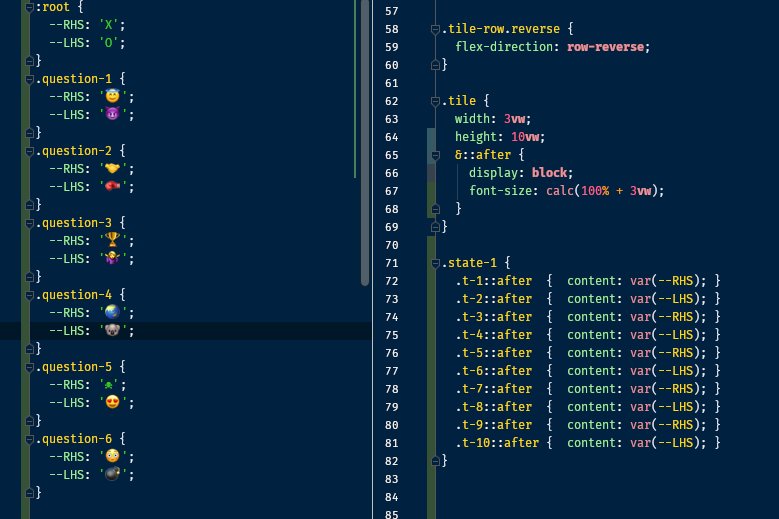
Task: Click var(--RHS) on line 80
Action: click(665, 425)
